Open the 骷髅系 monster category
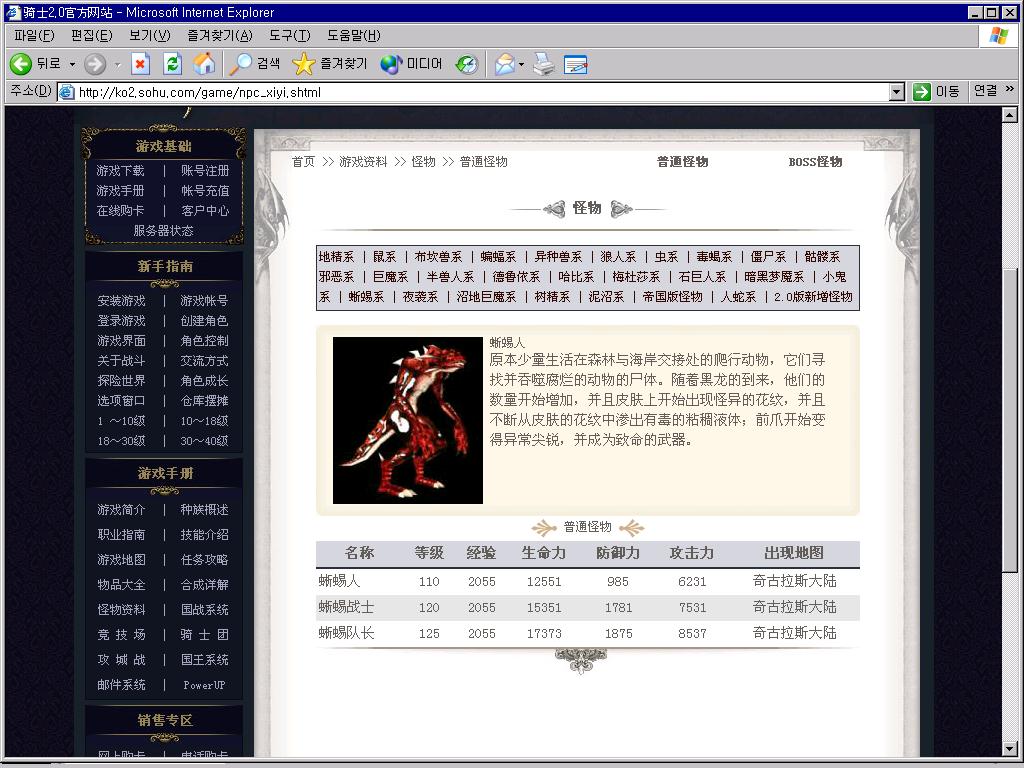The width and height of the screenshot is (1024, 768). coord(822,257)
